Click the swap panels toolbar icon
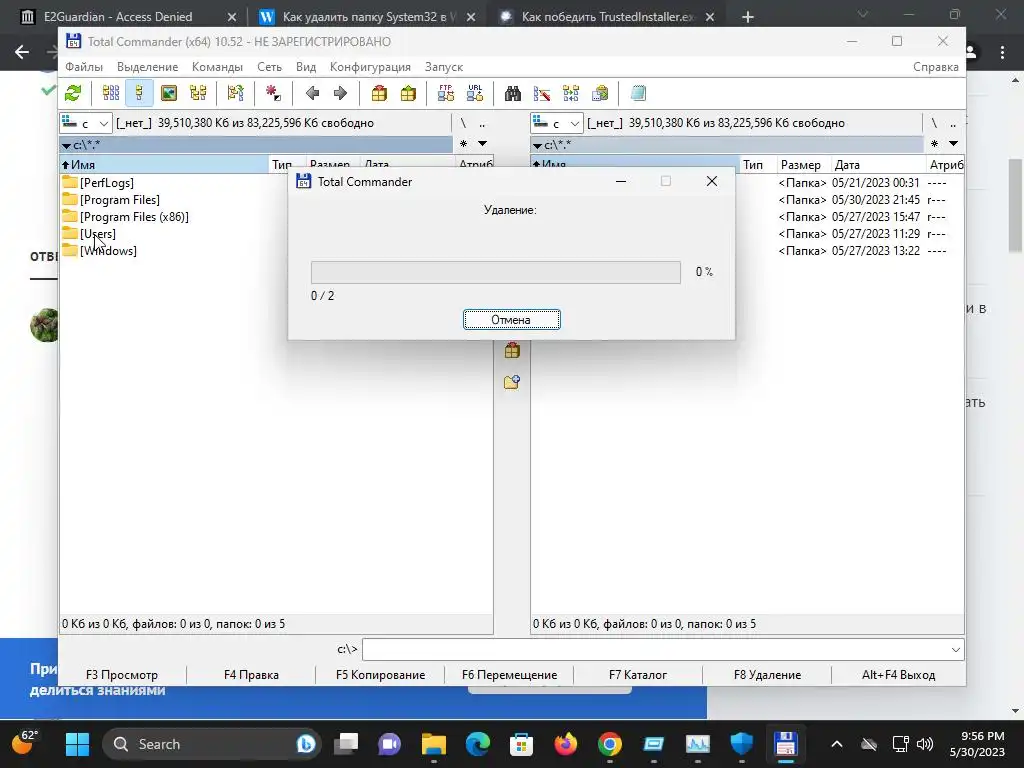 (x=236, y=93)
